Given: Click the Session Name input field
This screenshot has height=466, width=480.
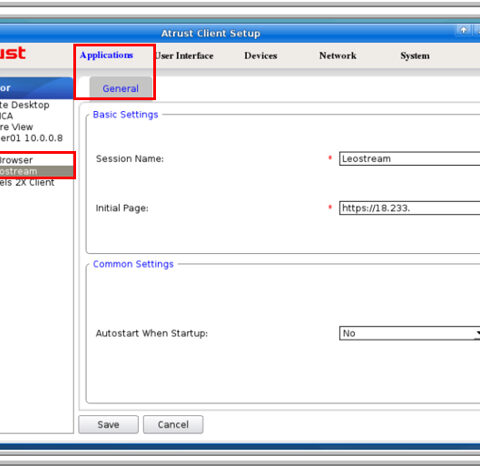Looking at the screenshot, I should pyautogui.click(x=410, y=159).
